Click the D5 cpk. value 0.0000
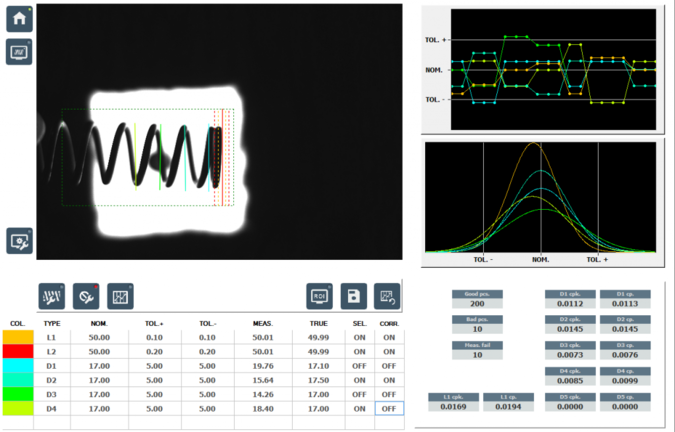Image resolution: width=675 pixels, height=432 pixels. (570, 407)
